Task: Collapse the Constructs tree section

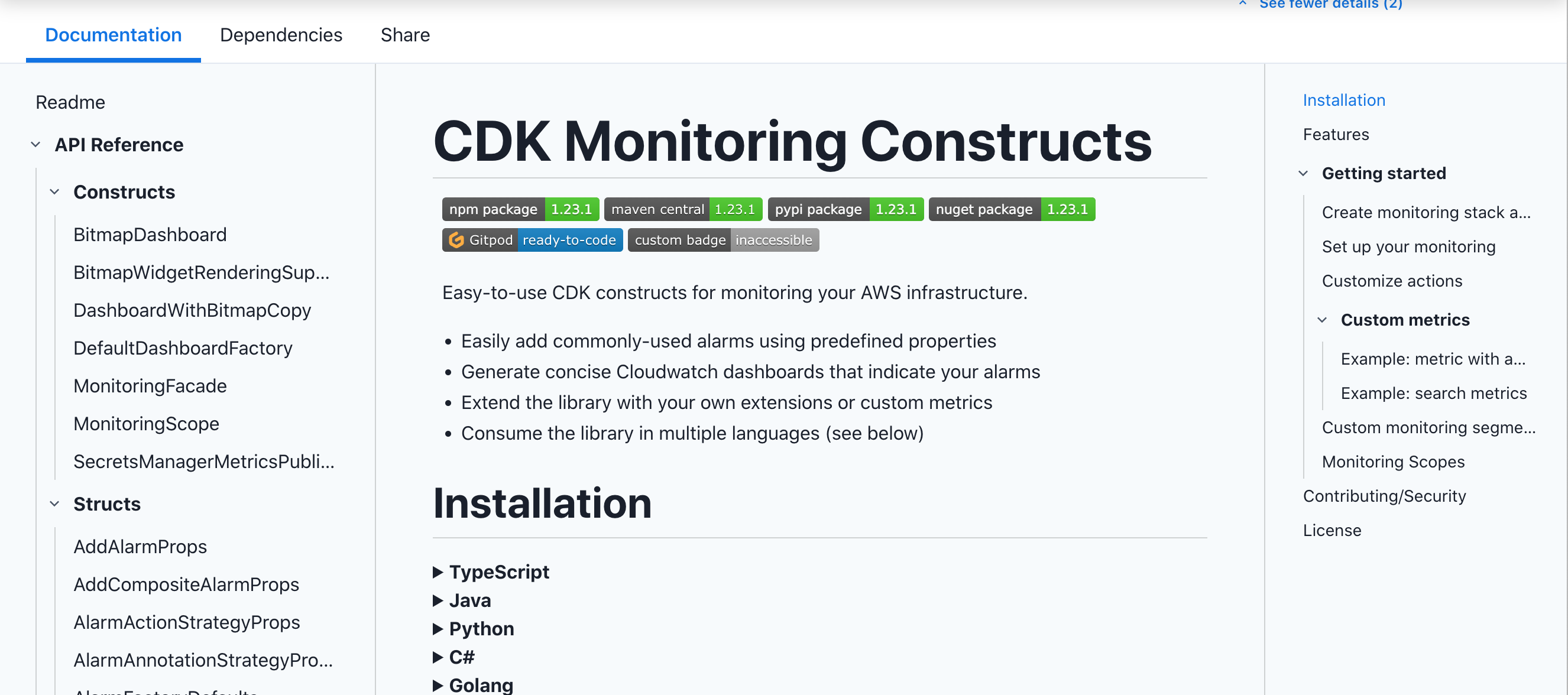Action: coord(54,192)
